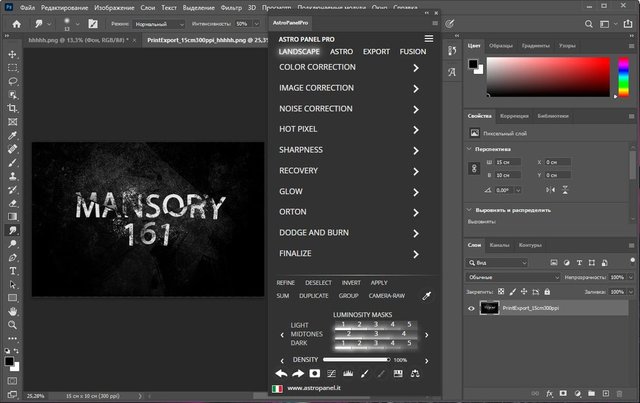Click the APPLY button

pos(379,283)
